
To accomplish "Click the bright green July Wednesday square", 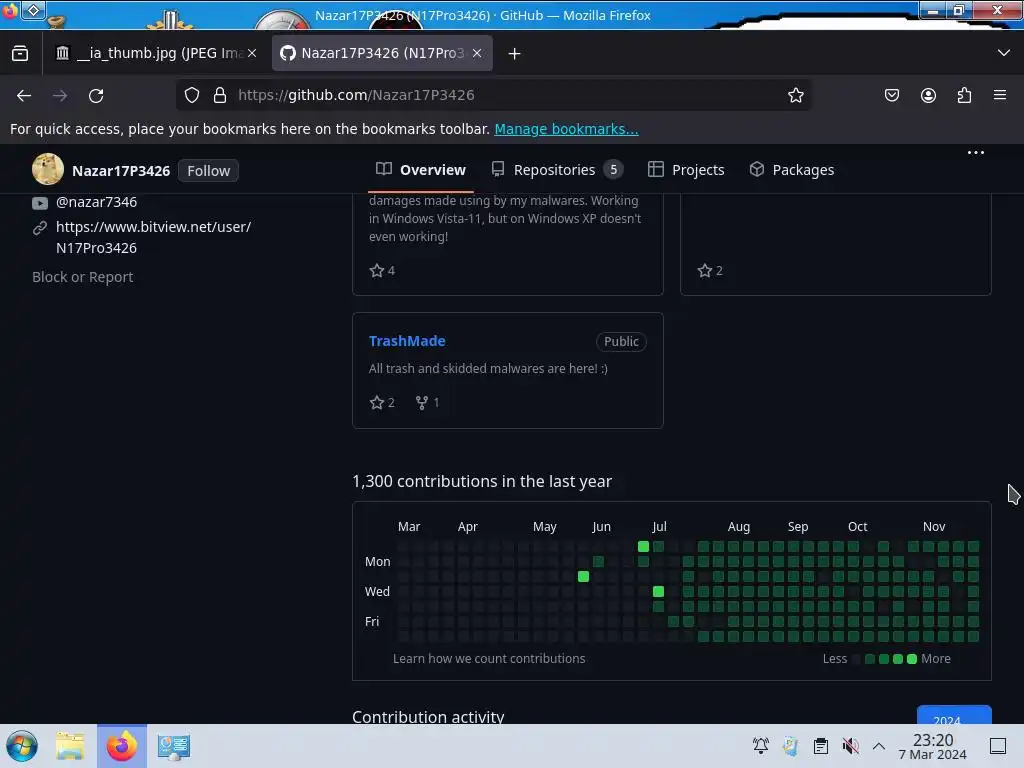I will (658, 591).
